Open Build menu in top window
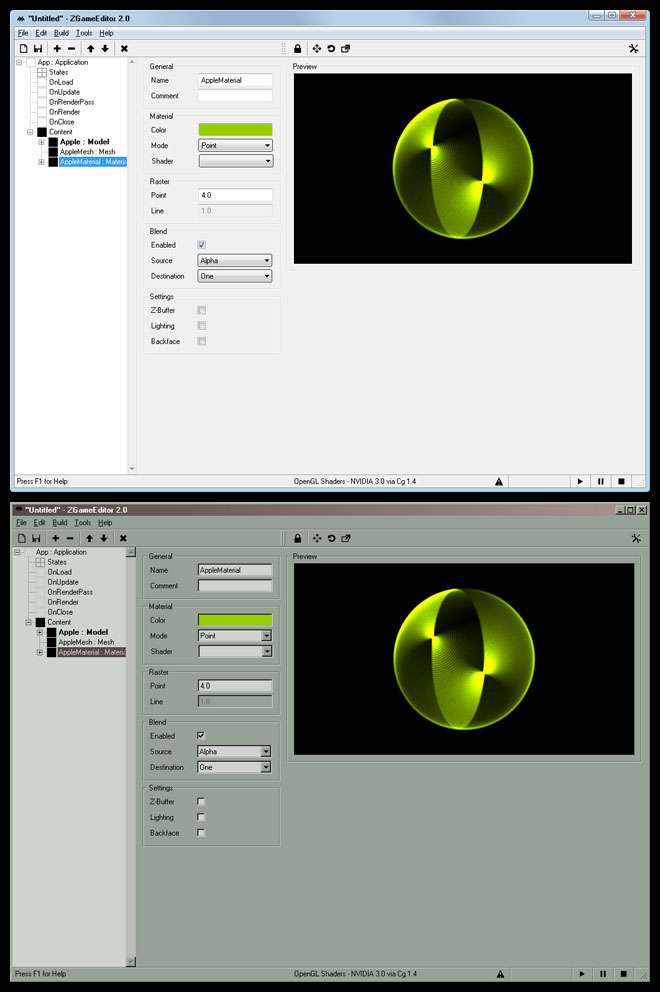The image size is (660, 992). tap(61, 33)
